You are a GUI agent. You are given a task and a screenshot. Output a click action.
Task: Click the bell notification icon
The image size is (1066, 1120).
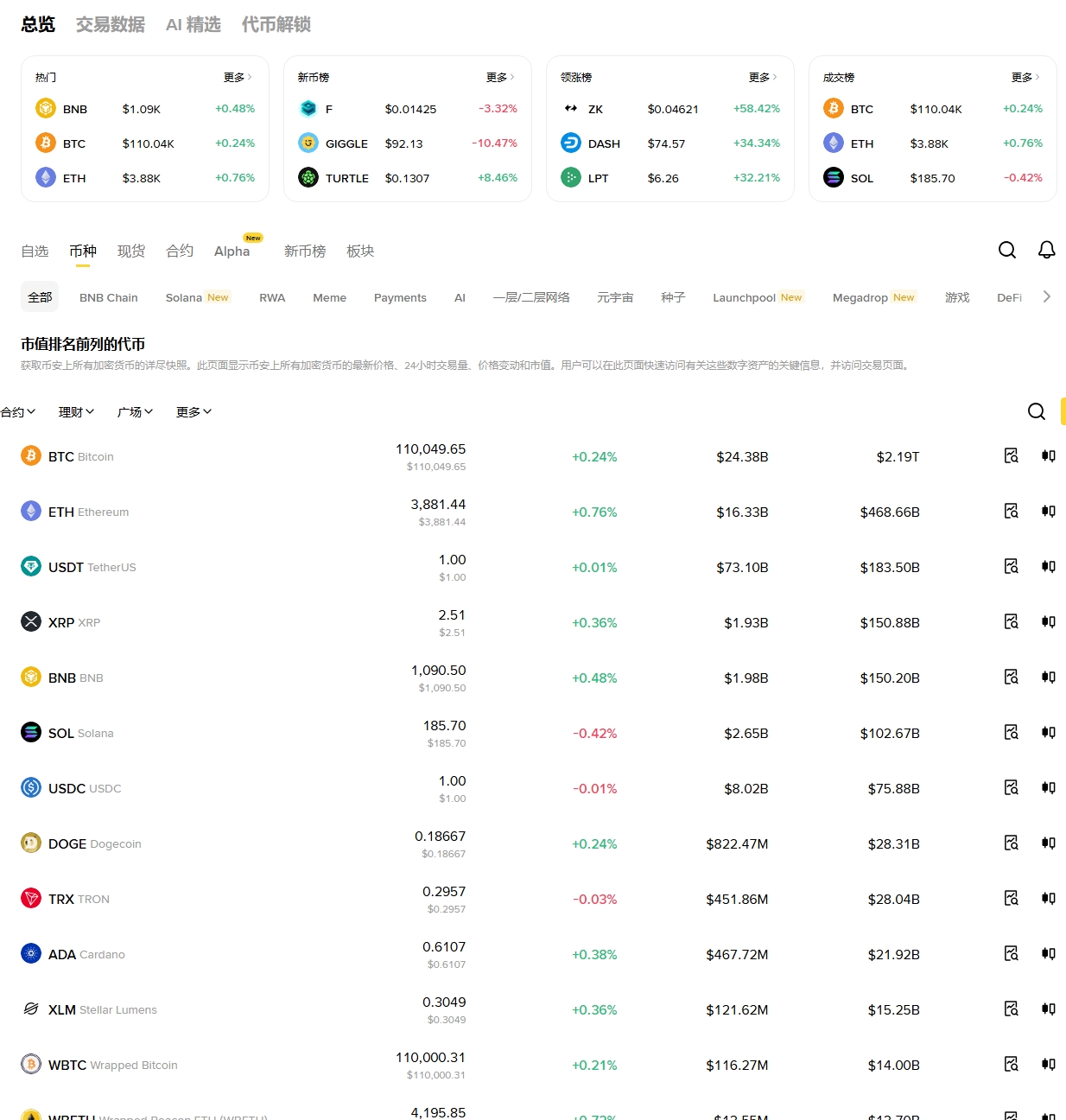pyautogui.click(x=1046, y=250)
